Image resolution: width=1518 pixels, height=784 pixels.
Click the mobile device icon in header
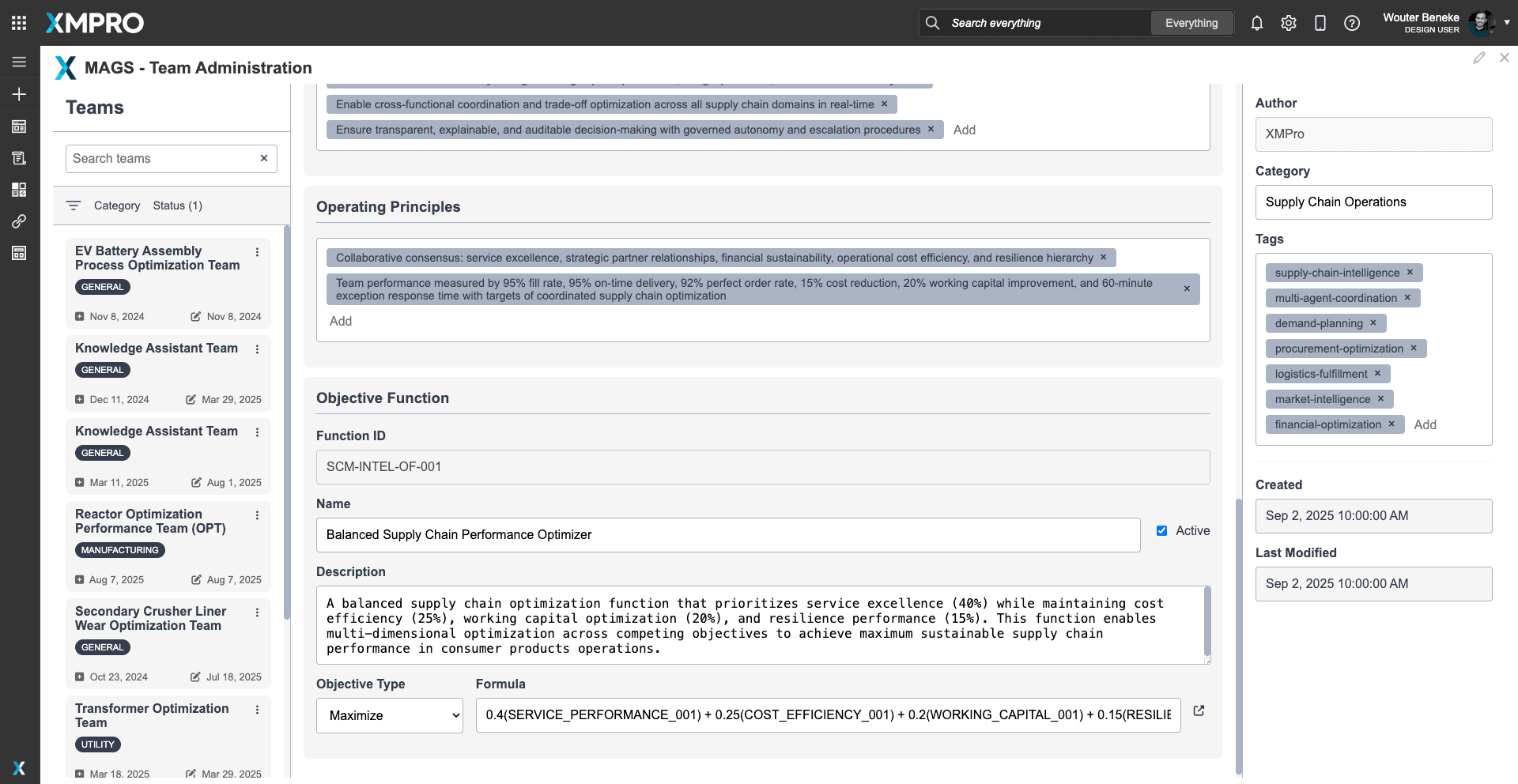[1320, 23]
